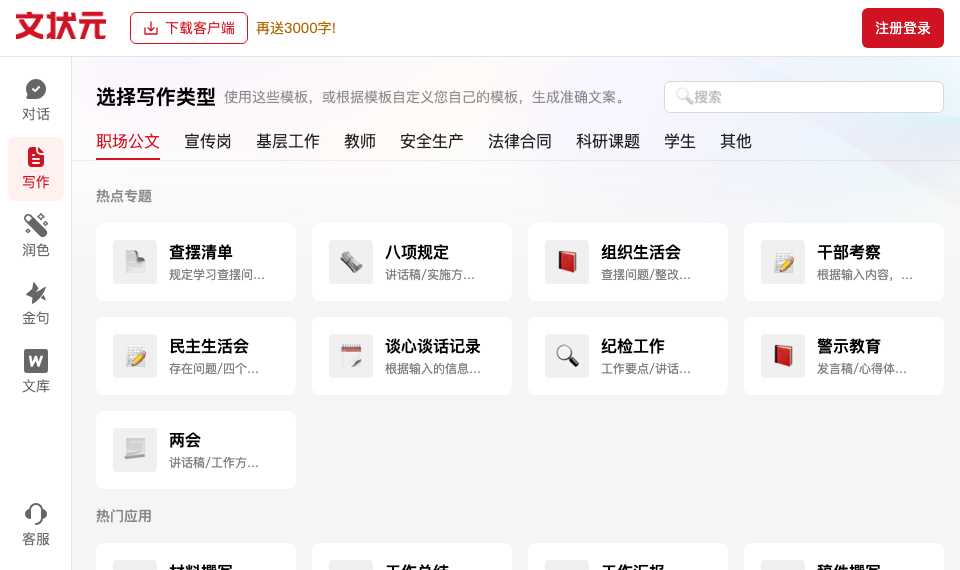Open the 查摆清单 template title
The width and height of the screenshot is (960, 570).
(201, 252)
